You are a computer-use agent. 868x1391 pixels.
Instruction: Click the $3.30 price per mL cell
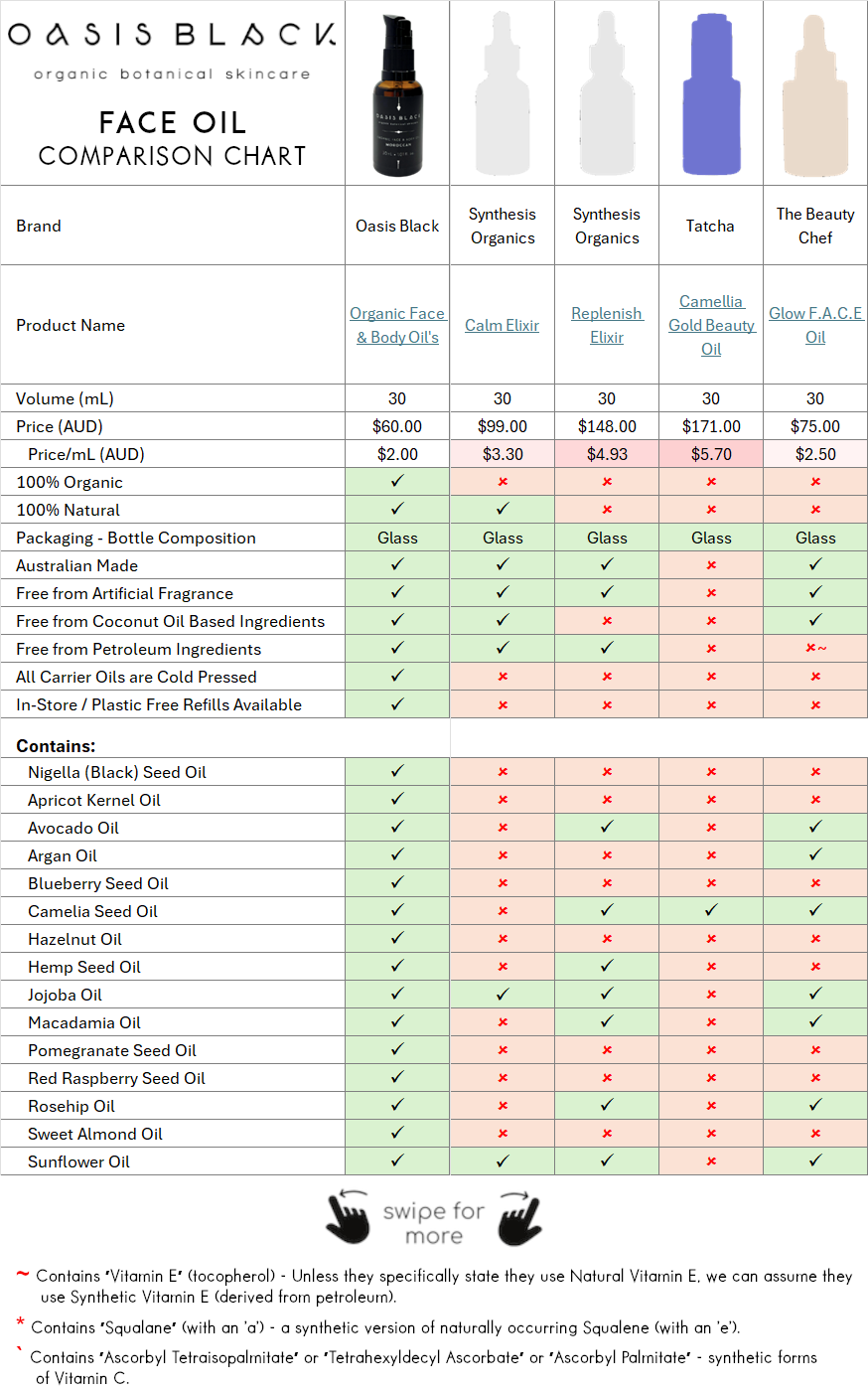pos(503,454)
